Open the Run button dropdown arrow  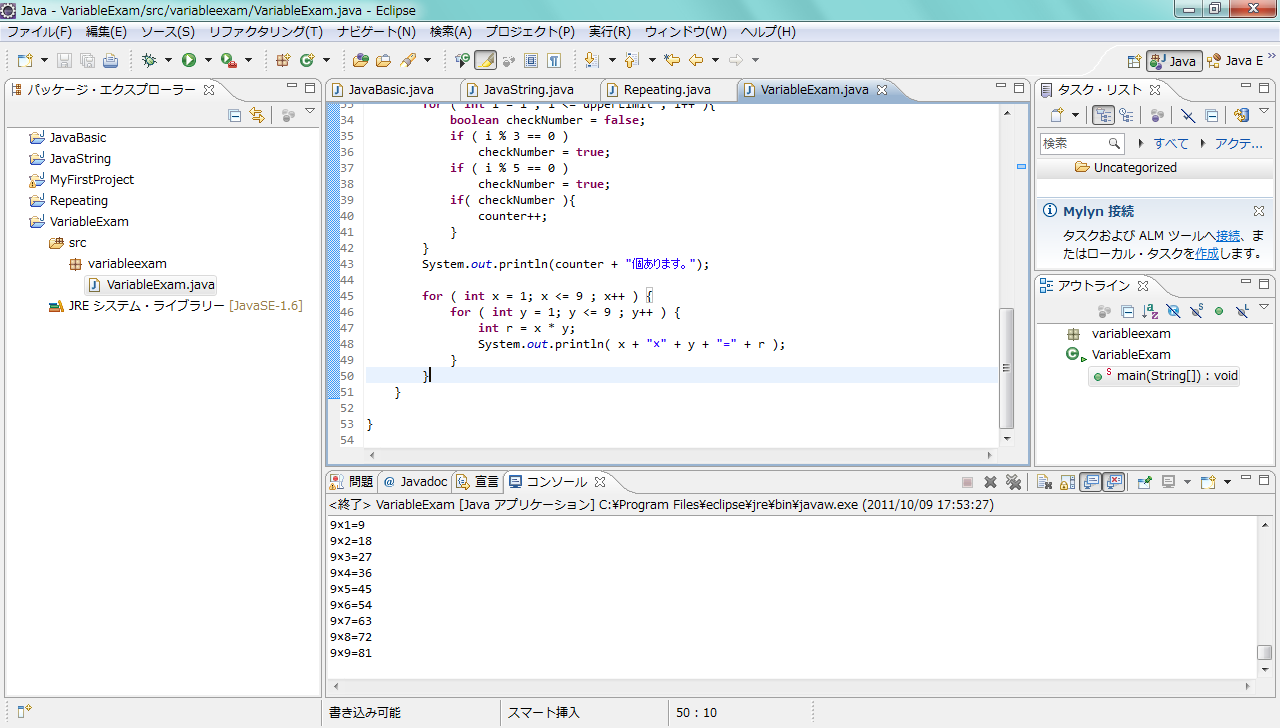208,60
